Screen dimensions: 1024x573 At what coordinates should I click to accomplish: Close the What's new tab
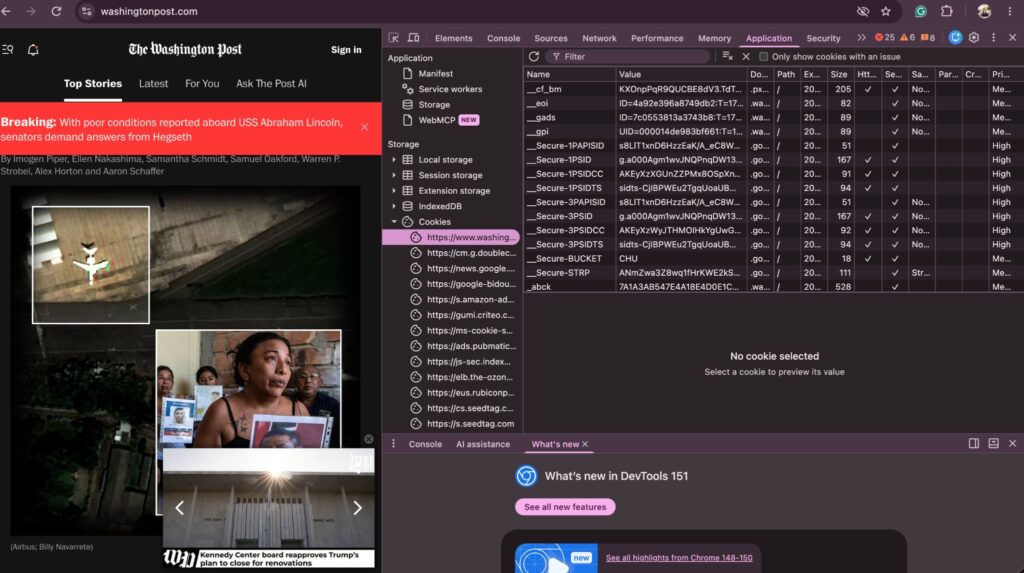[x=585, y=444]
